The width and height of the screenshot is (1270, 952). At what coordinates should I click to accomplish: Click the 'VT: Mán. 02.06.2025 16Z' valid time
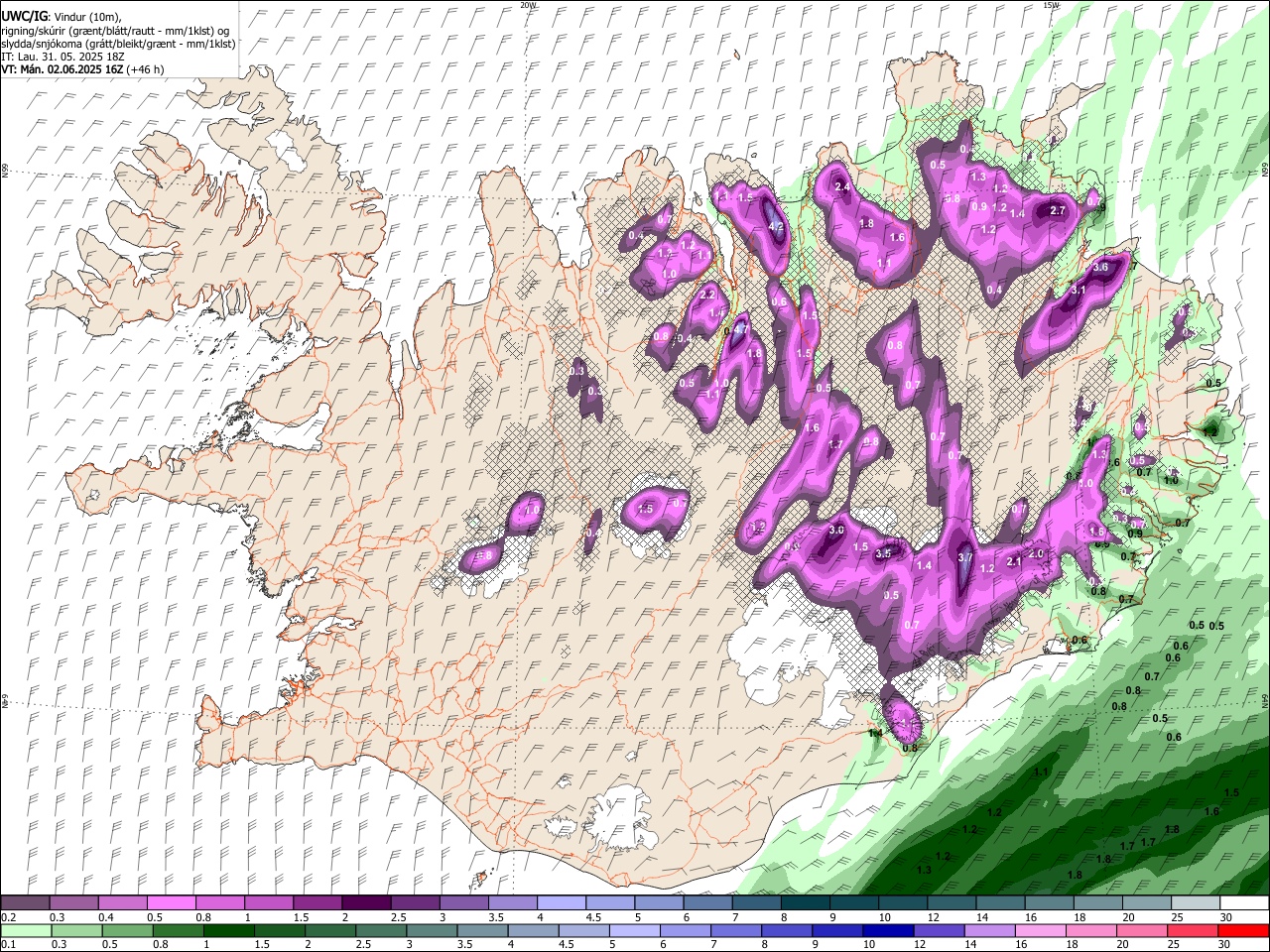pyautogui.click(x=62, y=69)
